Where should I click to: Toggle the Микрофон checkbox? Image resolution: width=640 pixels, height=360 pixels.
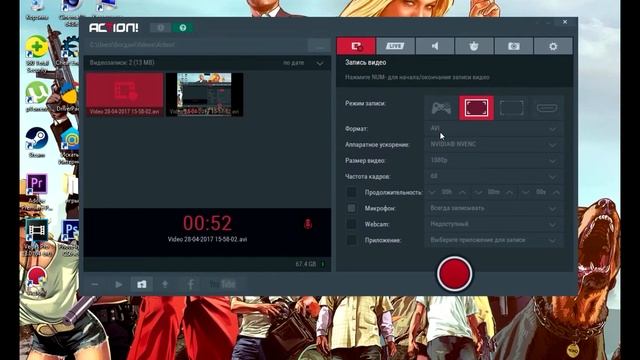(x=351, y=208)
